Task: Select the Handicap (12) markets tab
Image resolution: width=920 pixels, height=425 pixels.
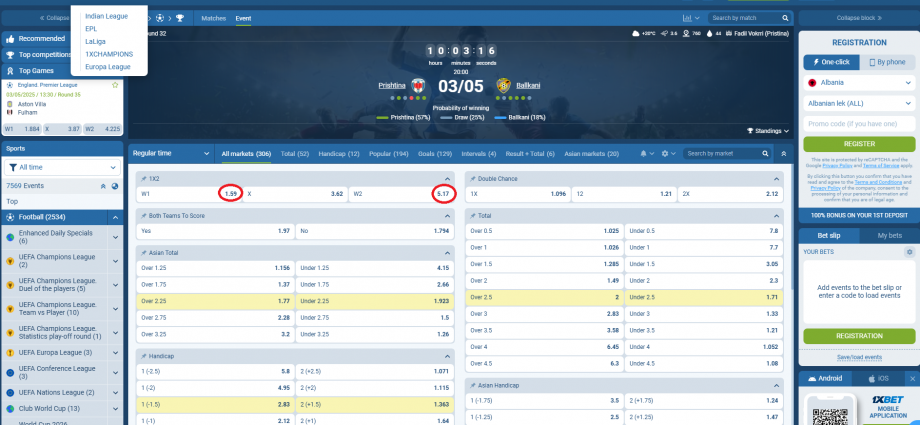Action: [x=339, y=154]
